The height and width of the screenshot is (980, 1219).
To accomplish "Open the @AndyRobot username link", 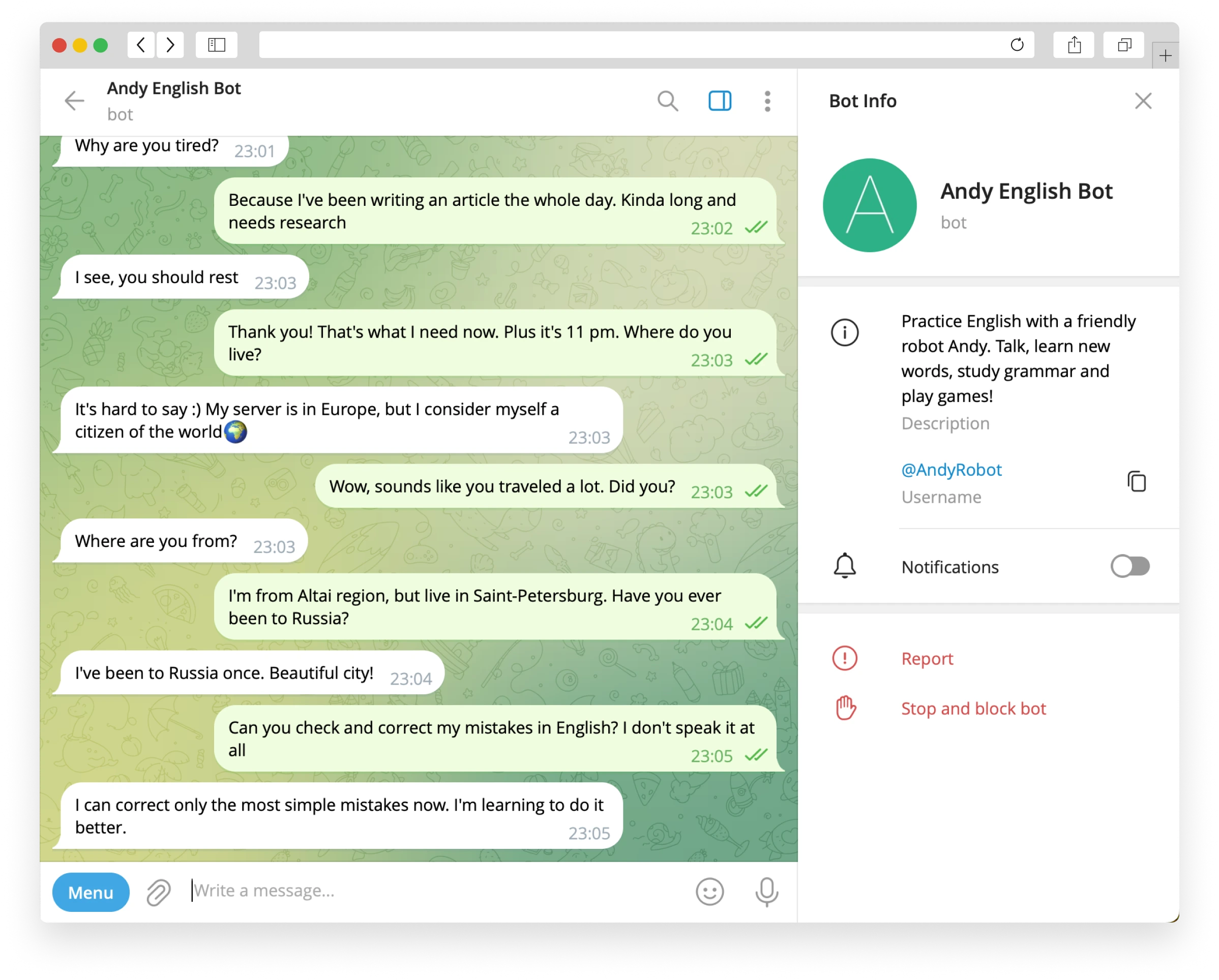I will pos(952,470).
